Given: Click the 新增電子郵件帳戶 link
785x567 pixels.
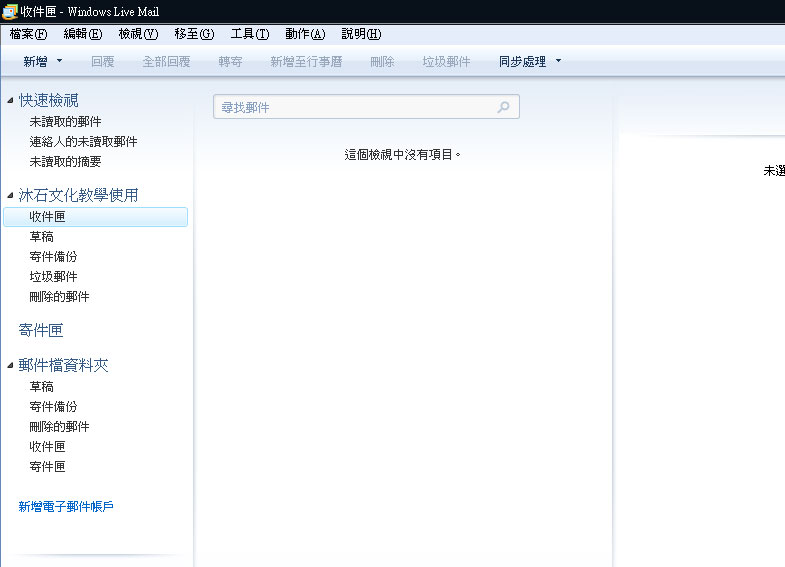Looking at the screenshot, I should coord(66,507).
